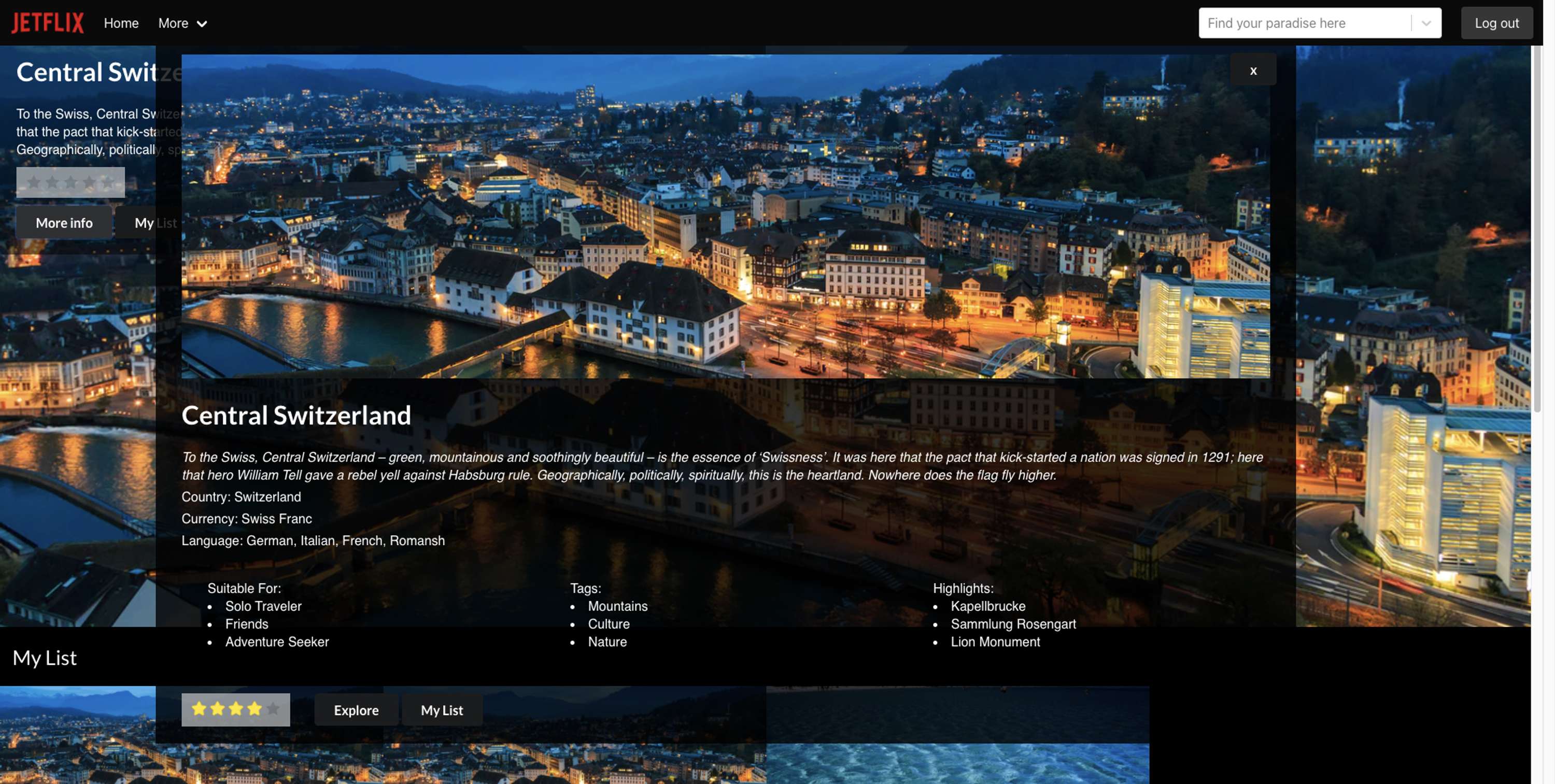Rate two stars in the popup

(217, 708)
